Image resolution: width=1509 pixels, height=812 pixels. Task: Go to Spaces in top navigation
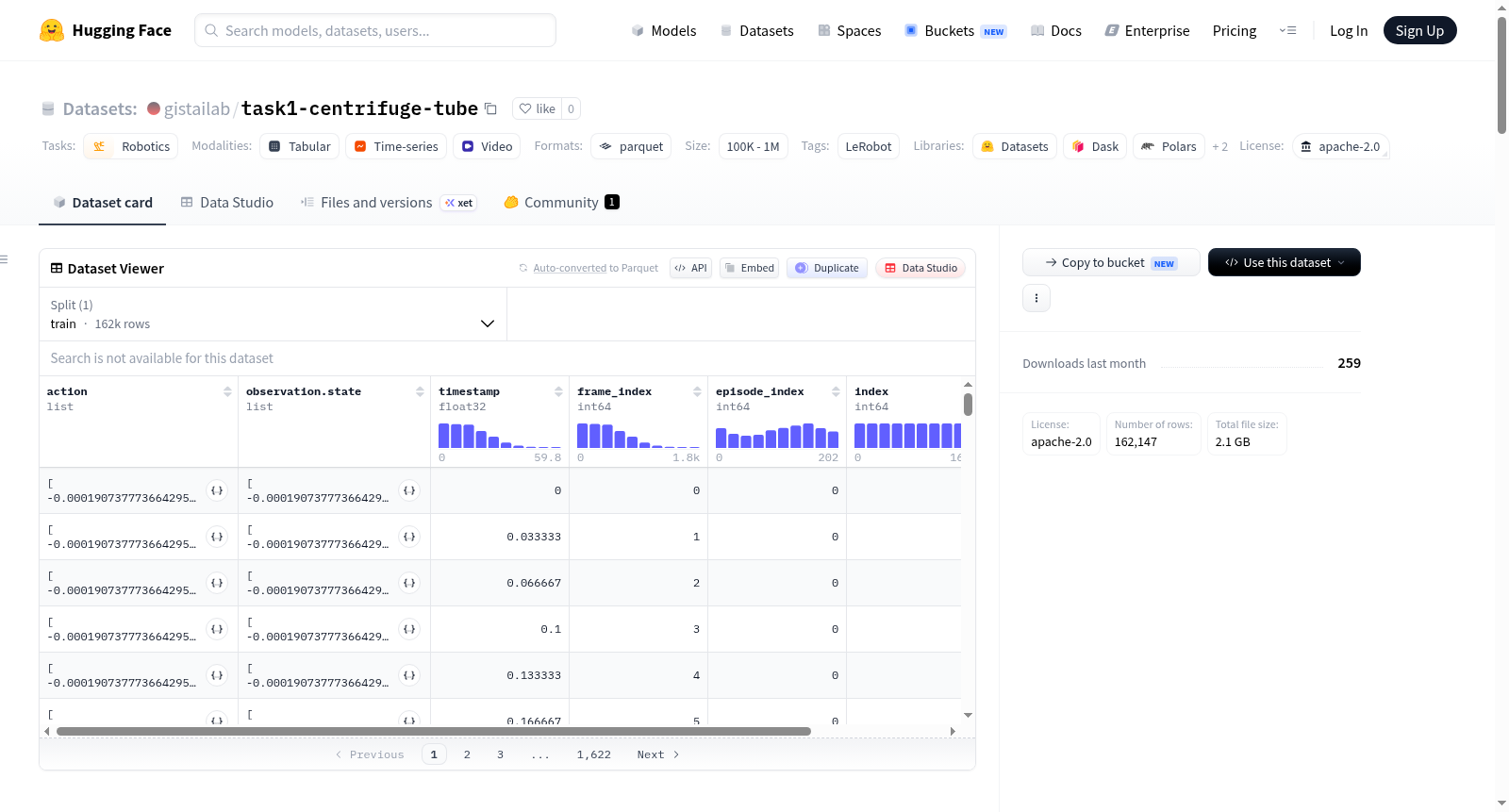click(x=850, y=30)
